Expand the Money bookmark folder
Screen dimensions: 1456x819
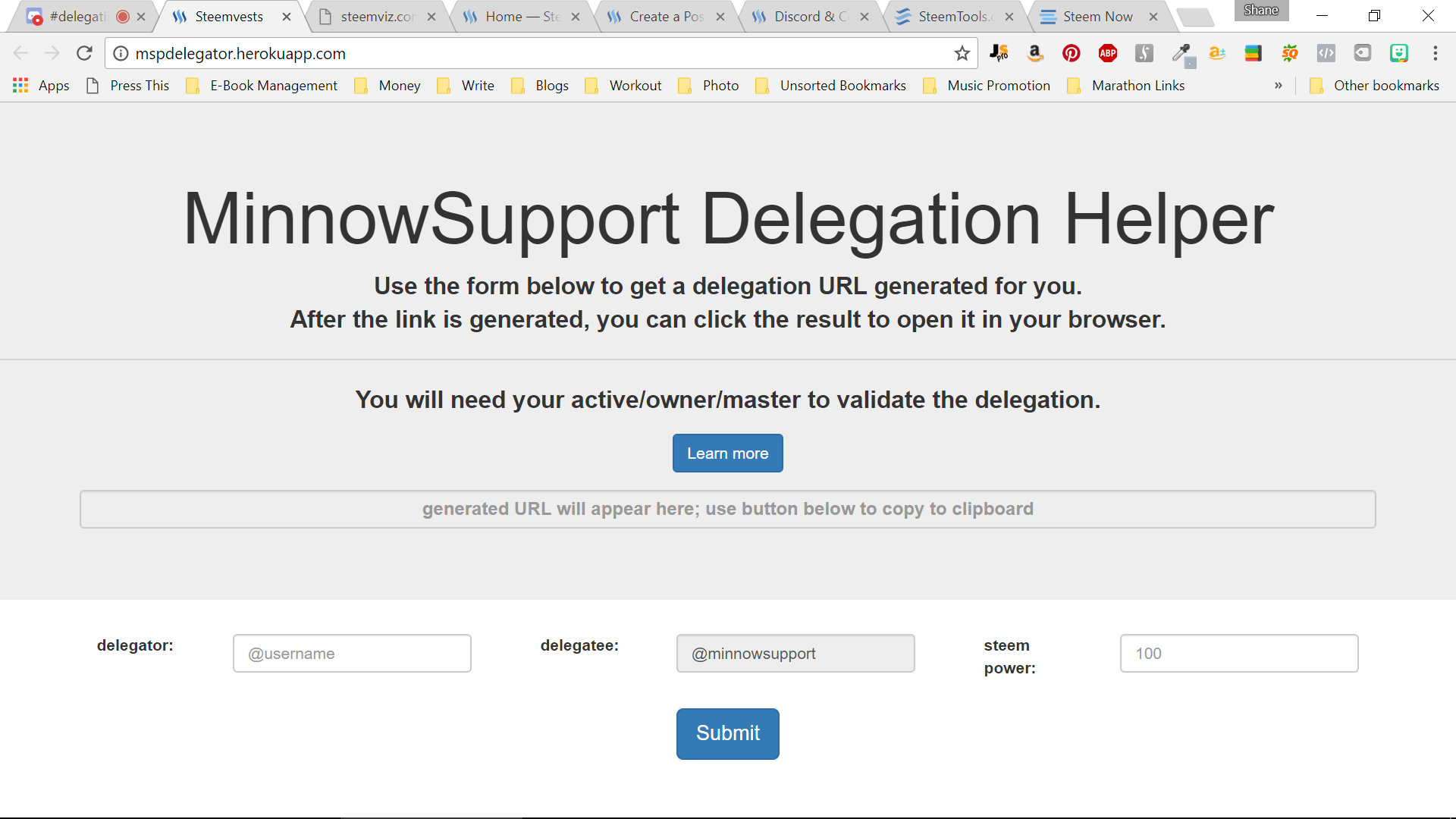click(388, 86)
